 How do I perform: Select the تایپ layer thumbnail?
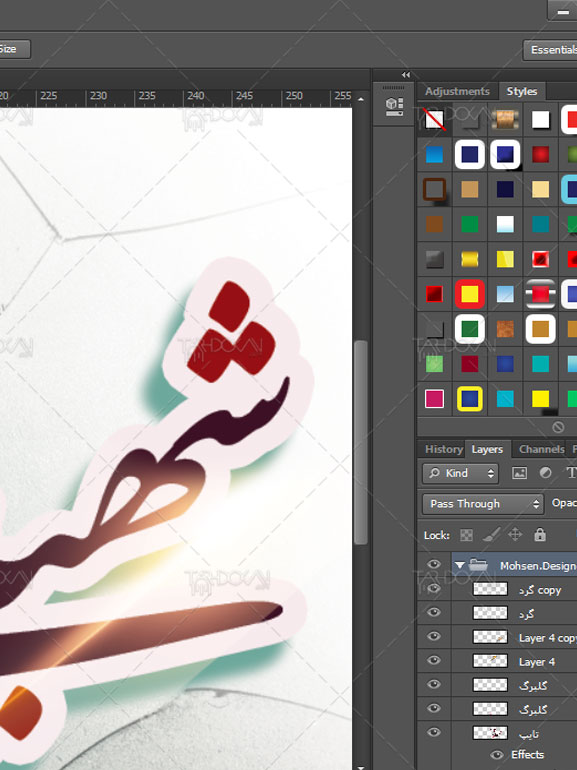490,733
